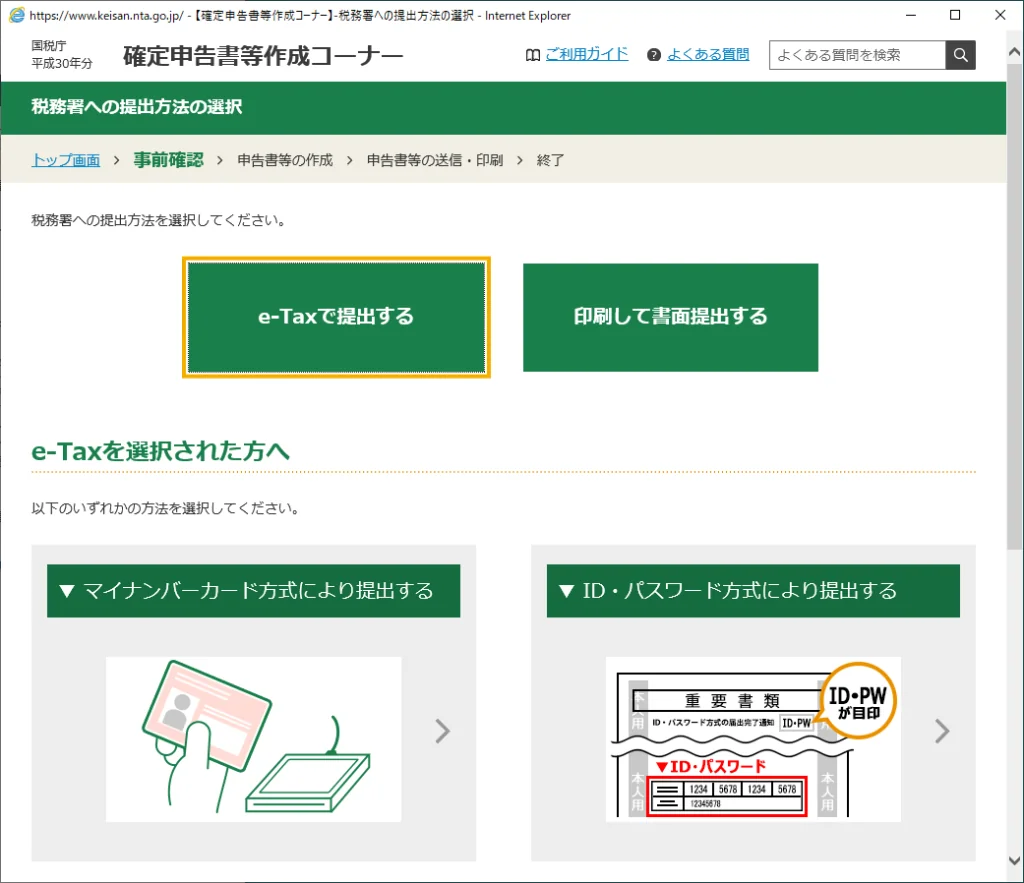Image resolution: width=1024 pixels, height=883 pixels.
Task: Close the Internet Explorer window
Action: (1000, 15)
